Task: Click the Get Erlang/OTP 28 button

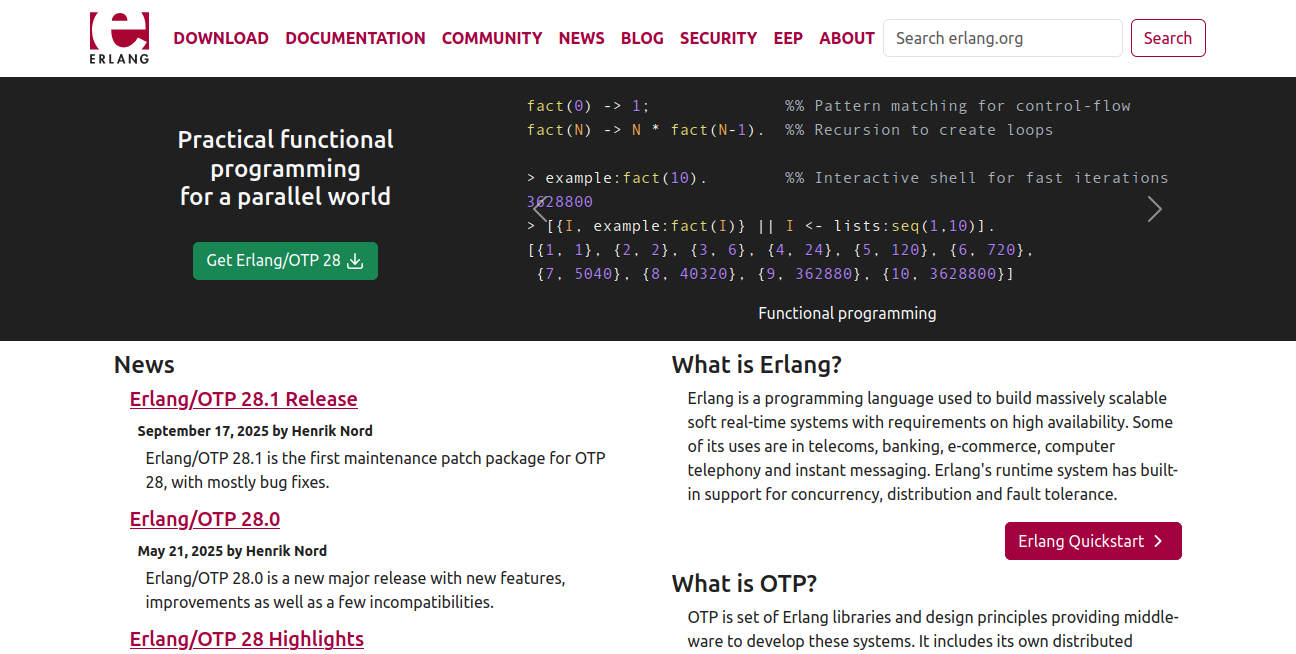Action: 285,260
